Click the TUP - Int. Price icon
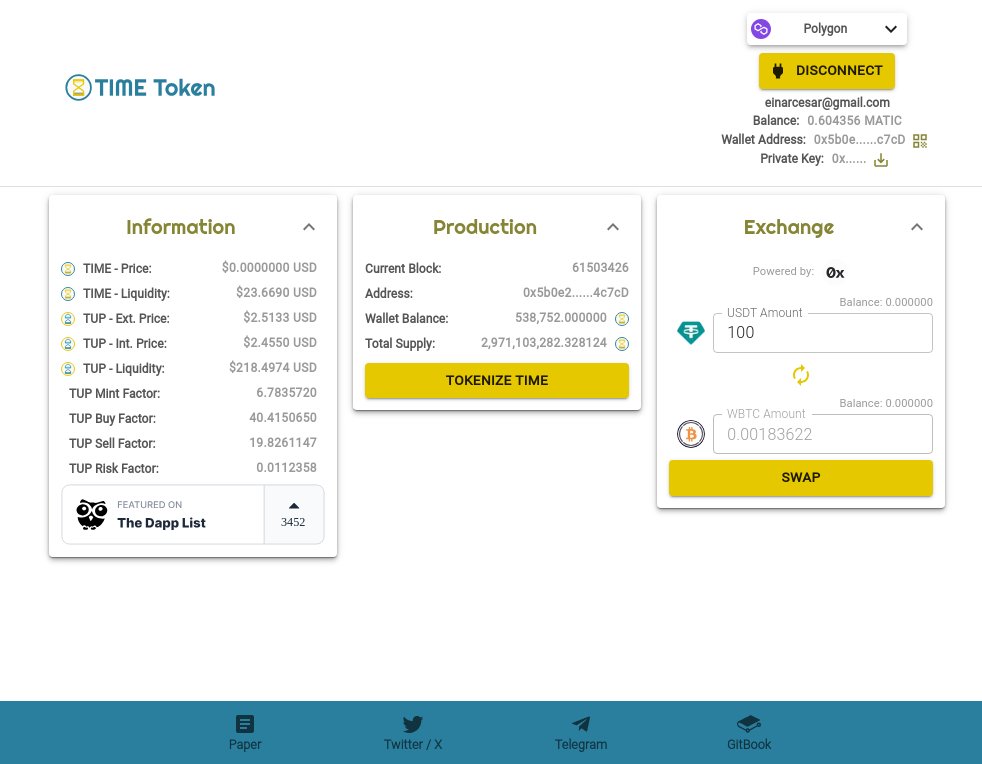Screen dimensions: 982x764 (x=68, y=344)
